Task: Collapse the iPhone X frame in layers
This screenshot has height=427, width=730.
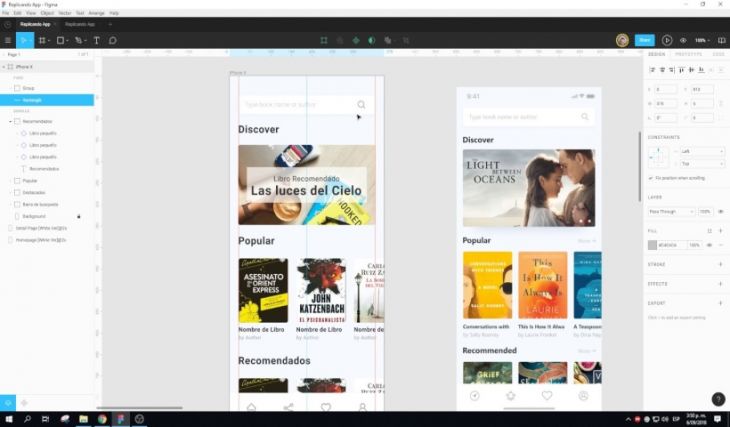Action: 4,67
